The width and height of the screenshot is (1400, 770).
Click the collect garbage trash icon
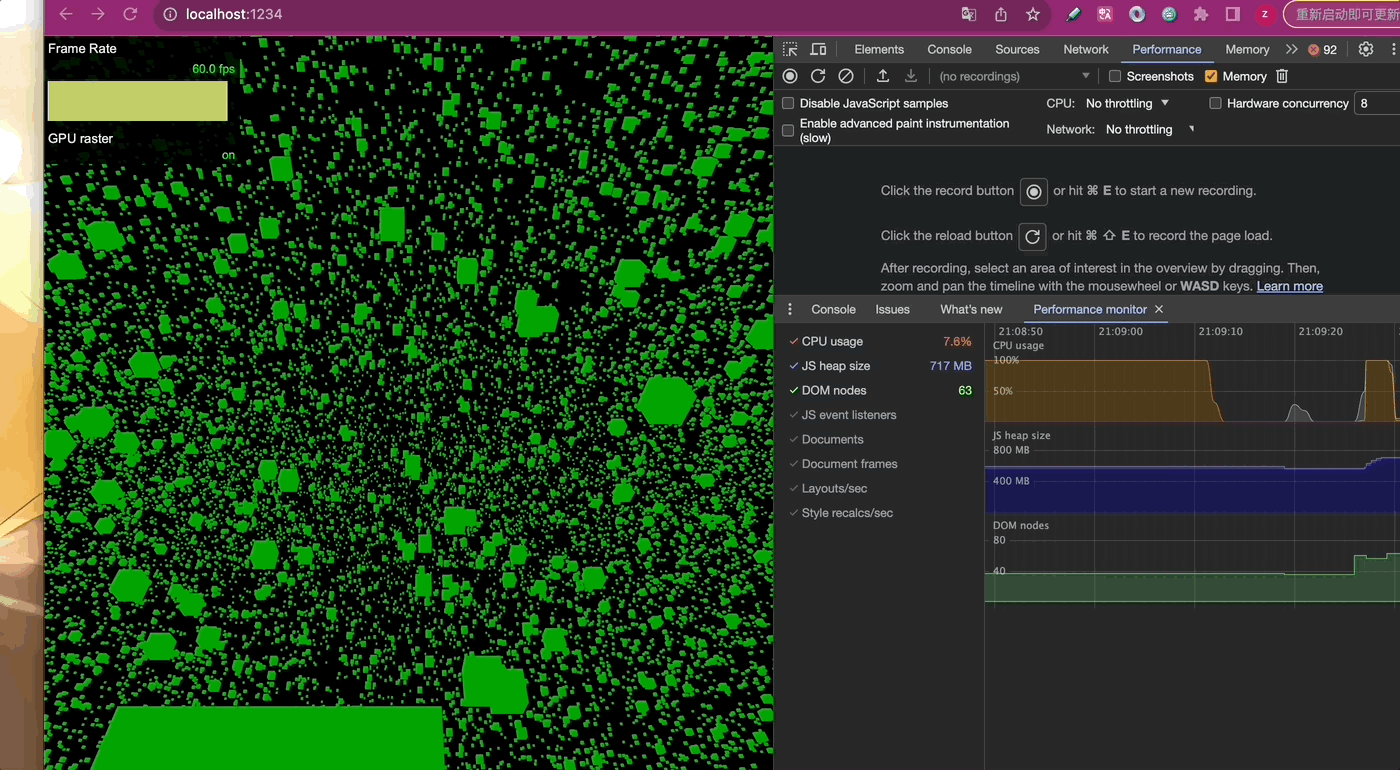click(1282, 76)
